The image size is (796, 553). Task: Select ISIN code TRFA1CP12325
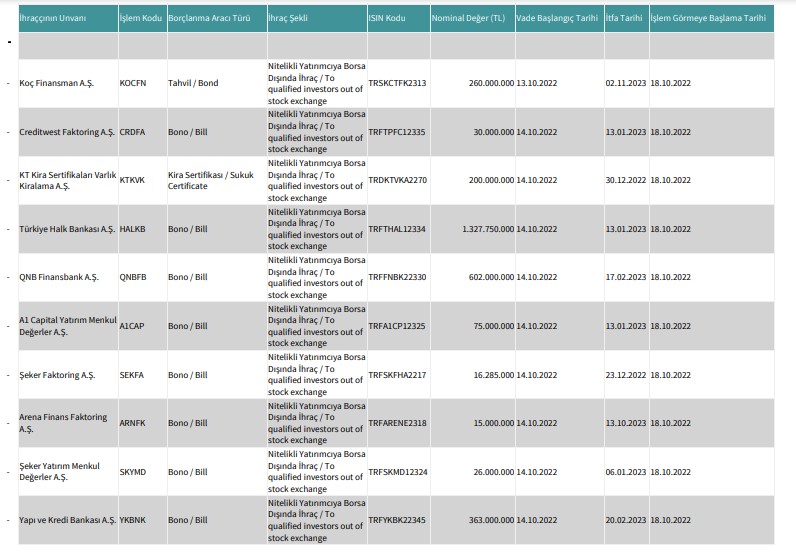click(x=397, y=326)
